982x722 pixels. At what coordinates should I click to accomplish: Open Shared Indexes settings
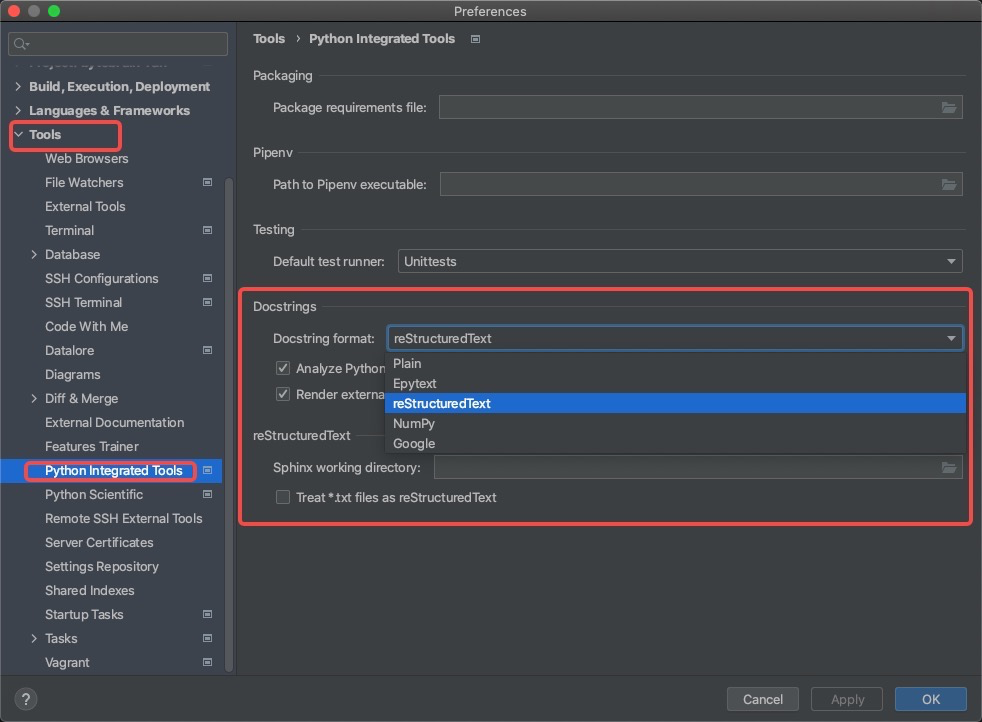point(90,590)
